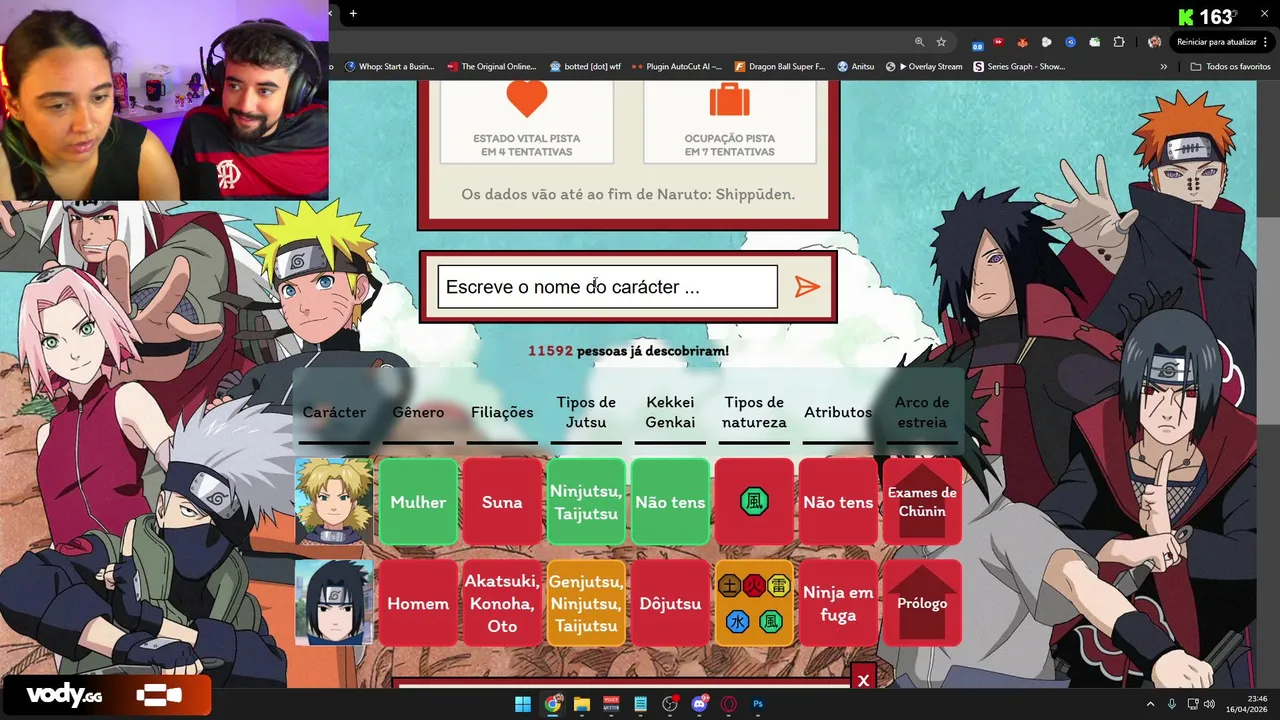This screenshot has height=720, width=1280.
Task: Close the bottom banner with the X
Action: pos(863,679)
